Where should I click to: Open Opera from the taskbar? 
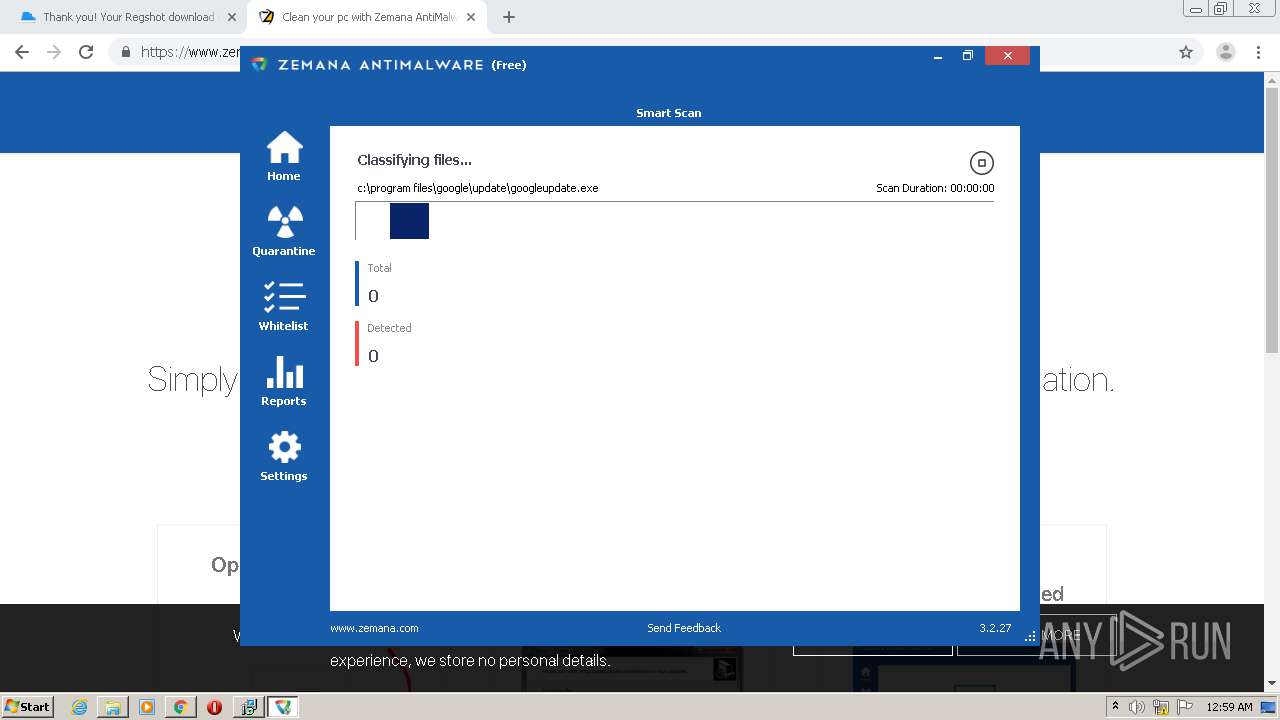pos(214,707)
